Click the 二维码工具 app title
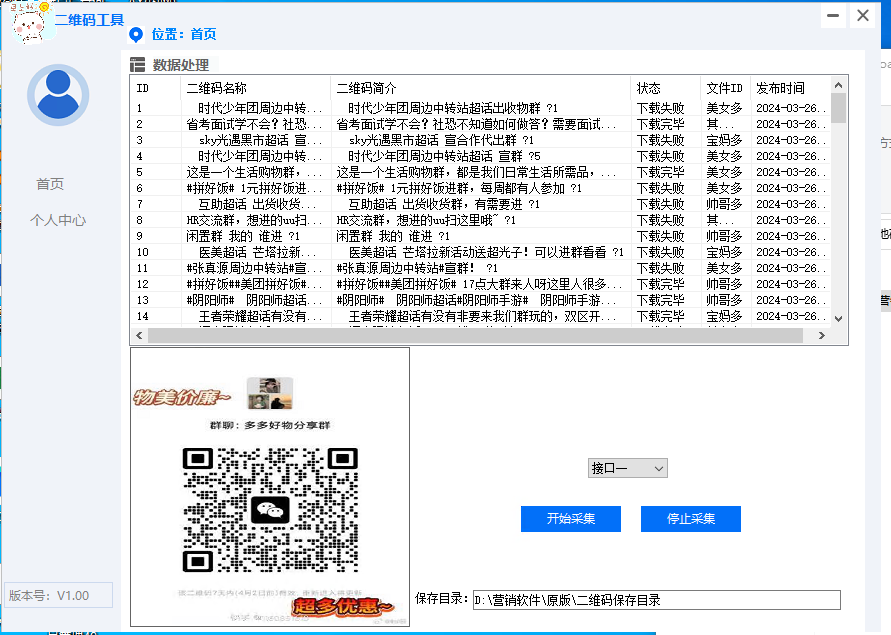Screen dimensions: 891x635 click(89, 20)
